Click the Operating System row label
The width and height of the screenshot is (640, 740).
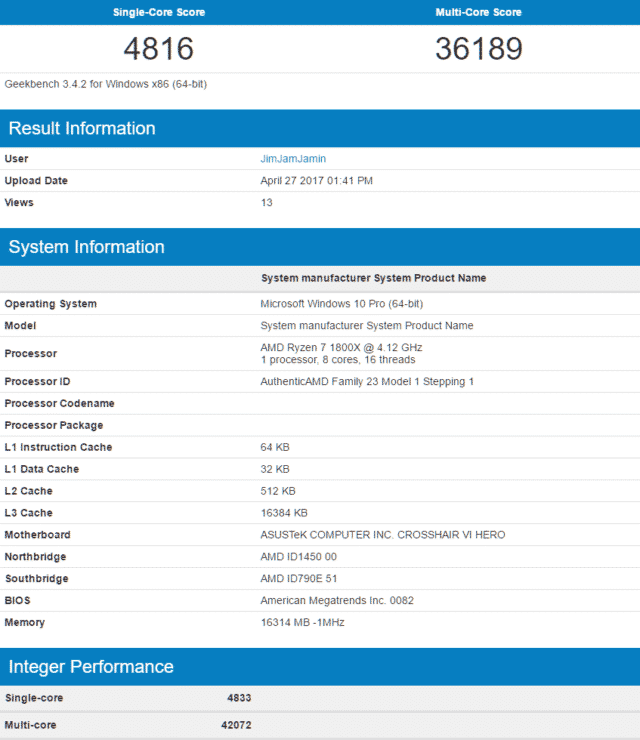click(51, 304)
